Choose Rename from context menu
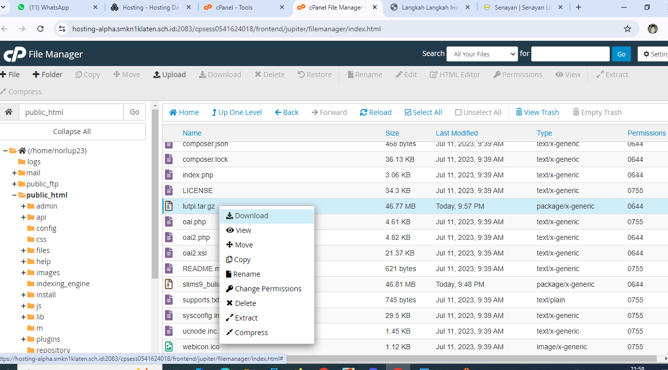Viewport: 668px width, 370px height. tap(267, 274)
